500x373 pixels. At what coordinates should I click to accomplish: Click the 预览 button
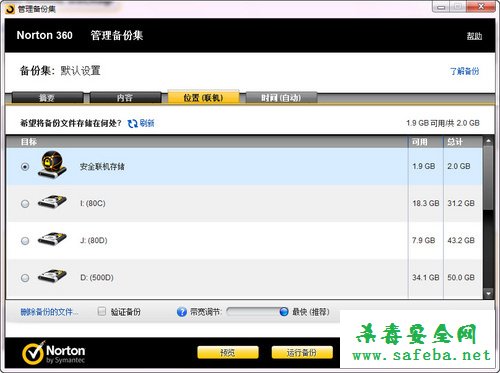pyautogui.click(x=228, y=352)
